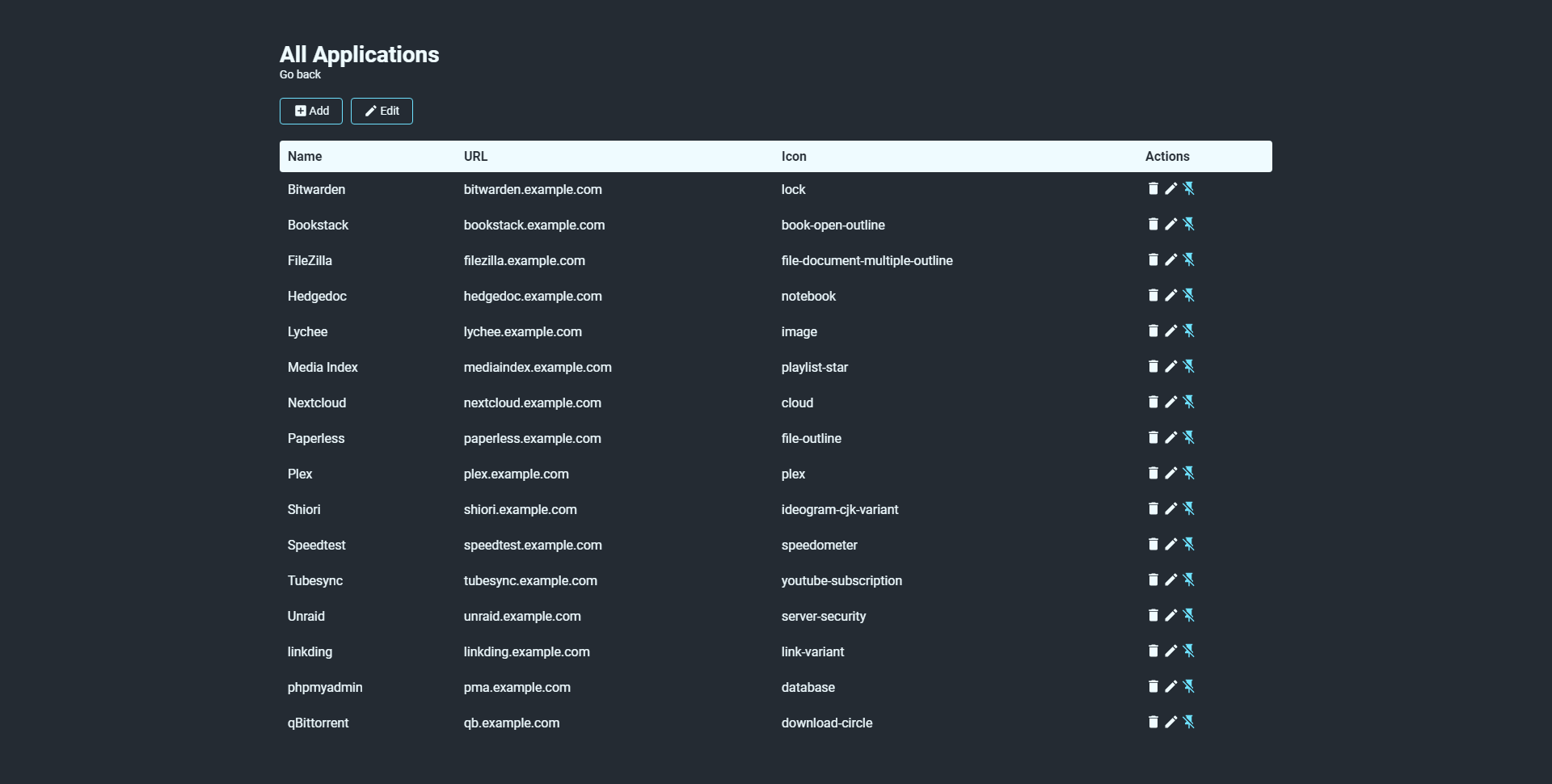1552x784 pixels.
Task: Click the Name column header
Action: tap(305, 157)
